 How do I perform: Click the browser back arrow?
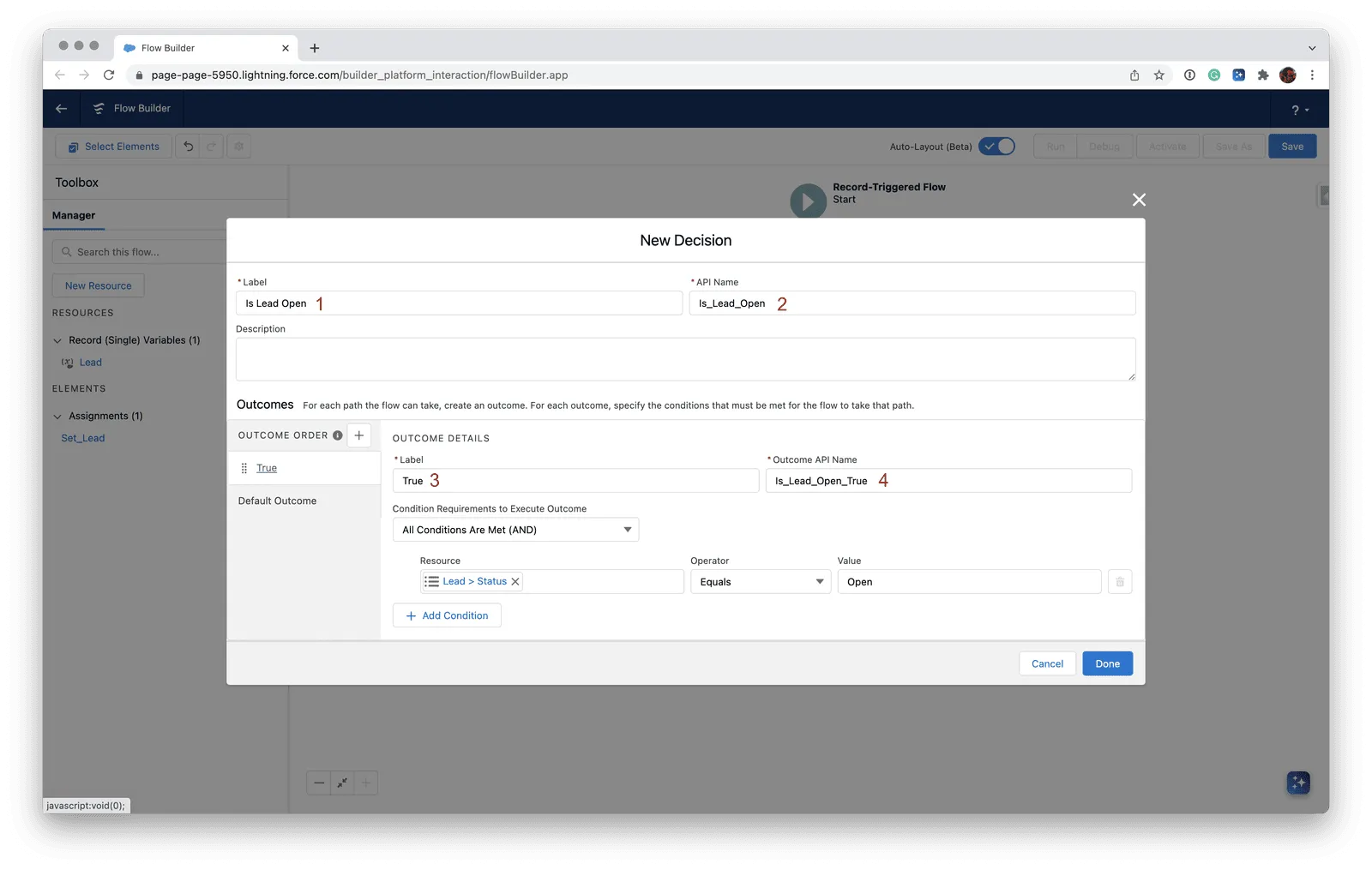coord(59,75)
